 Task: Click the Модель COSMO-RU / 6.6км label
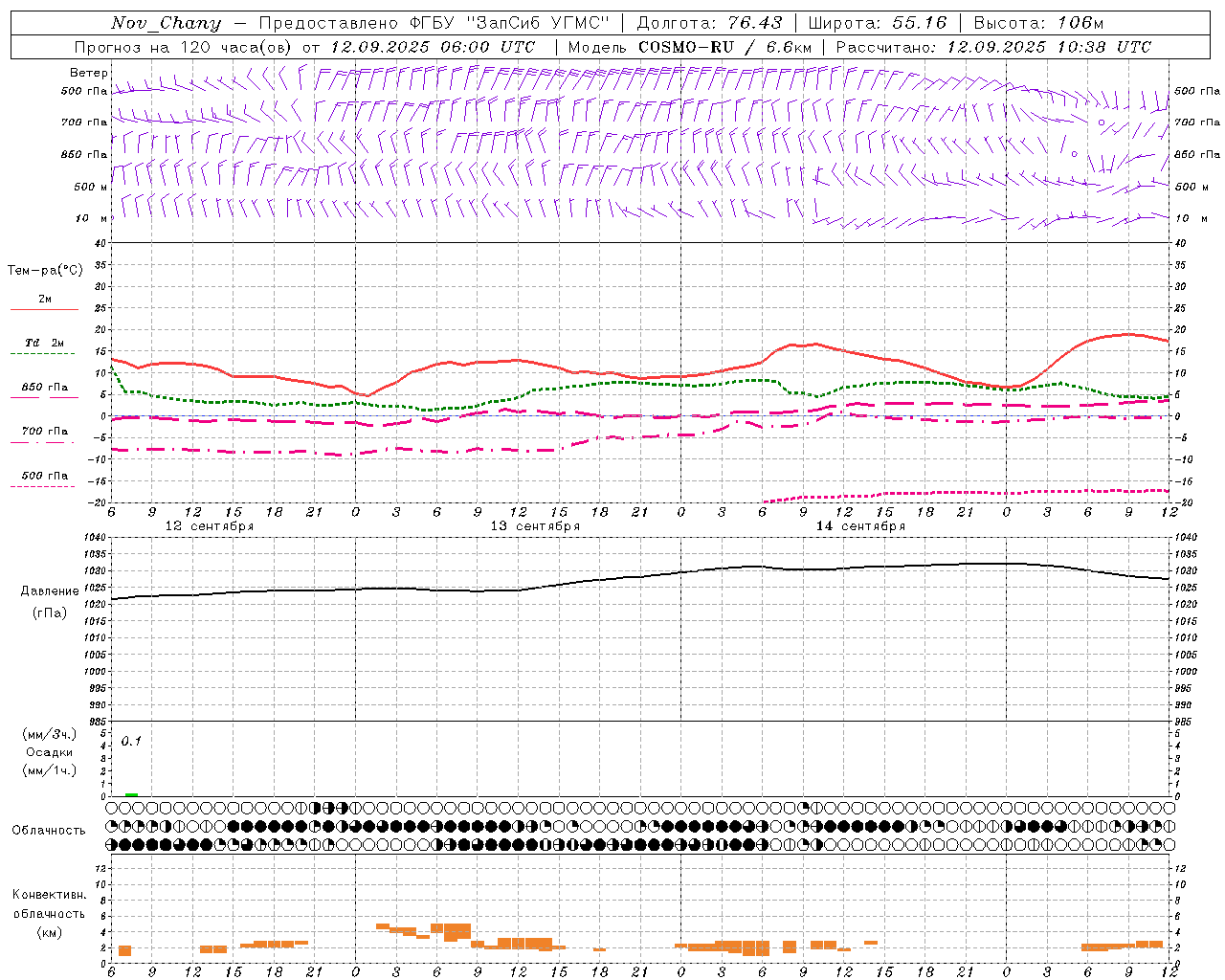pos(689,47)
